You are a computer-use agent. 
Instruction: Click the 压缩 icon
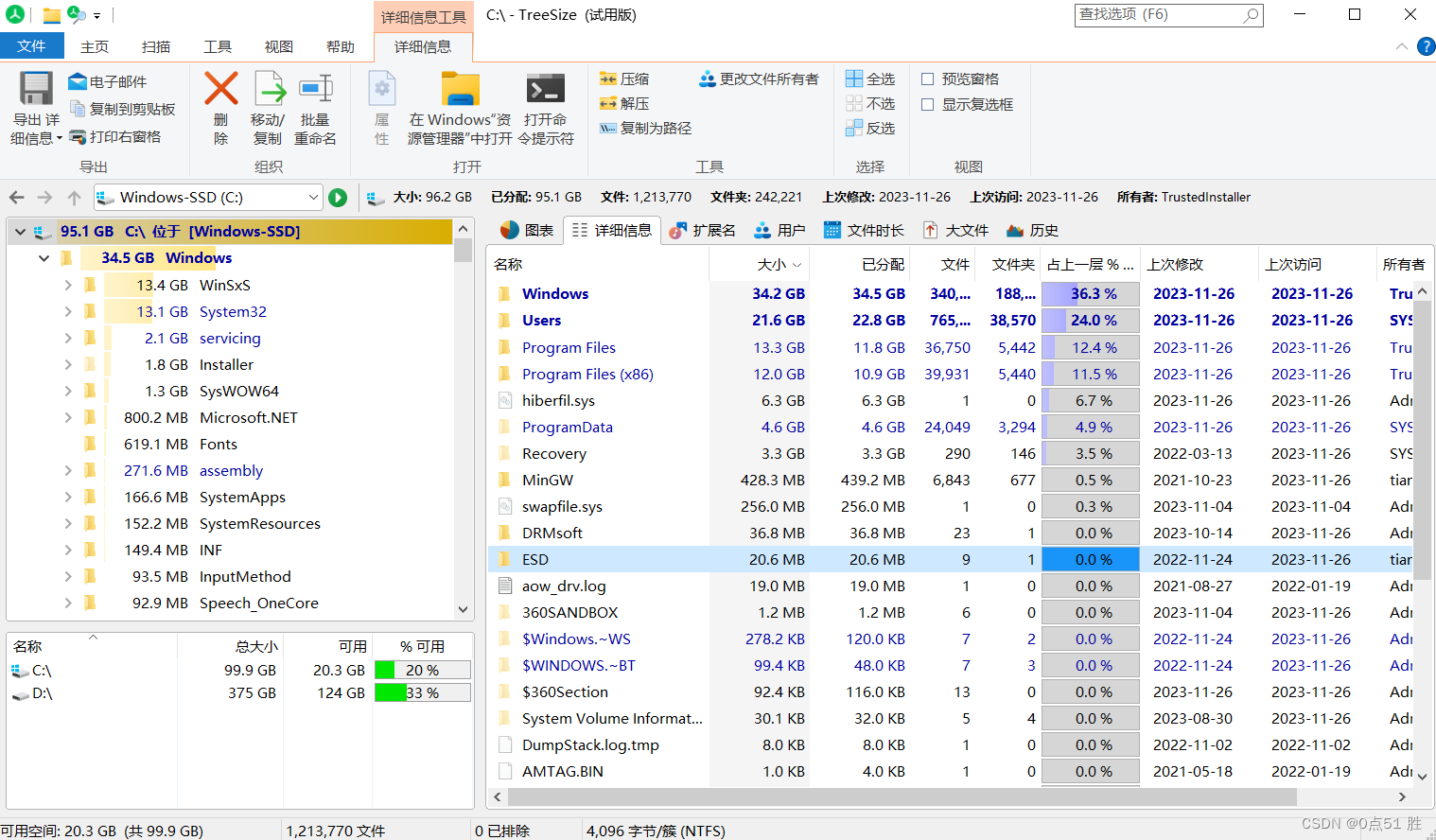coord(608,79)
